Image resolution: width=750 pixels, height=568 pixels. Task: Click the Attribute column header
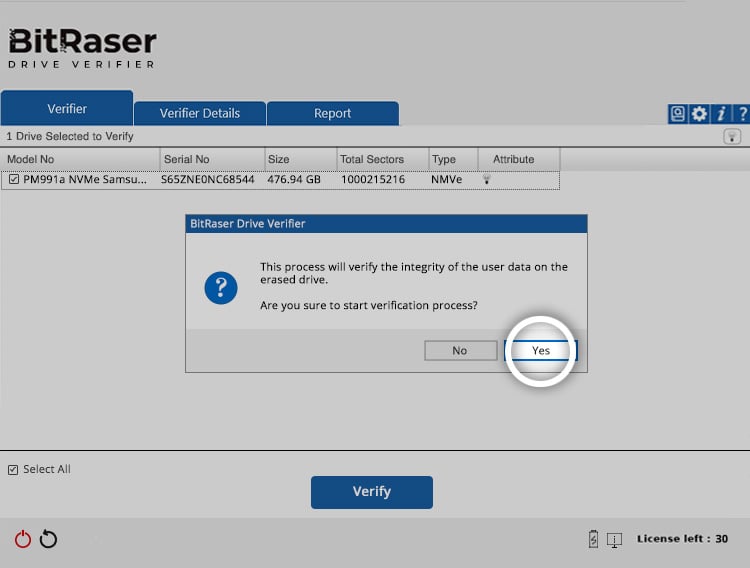point(519,159)
